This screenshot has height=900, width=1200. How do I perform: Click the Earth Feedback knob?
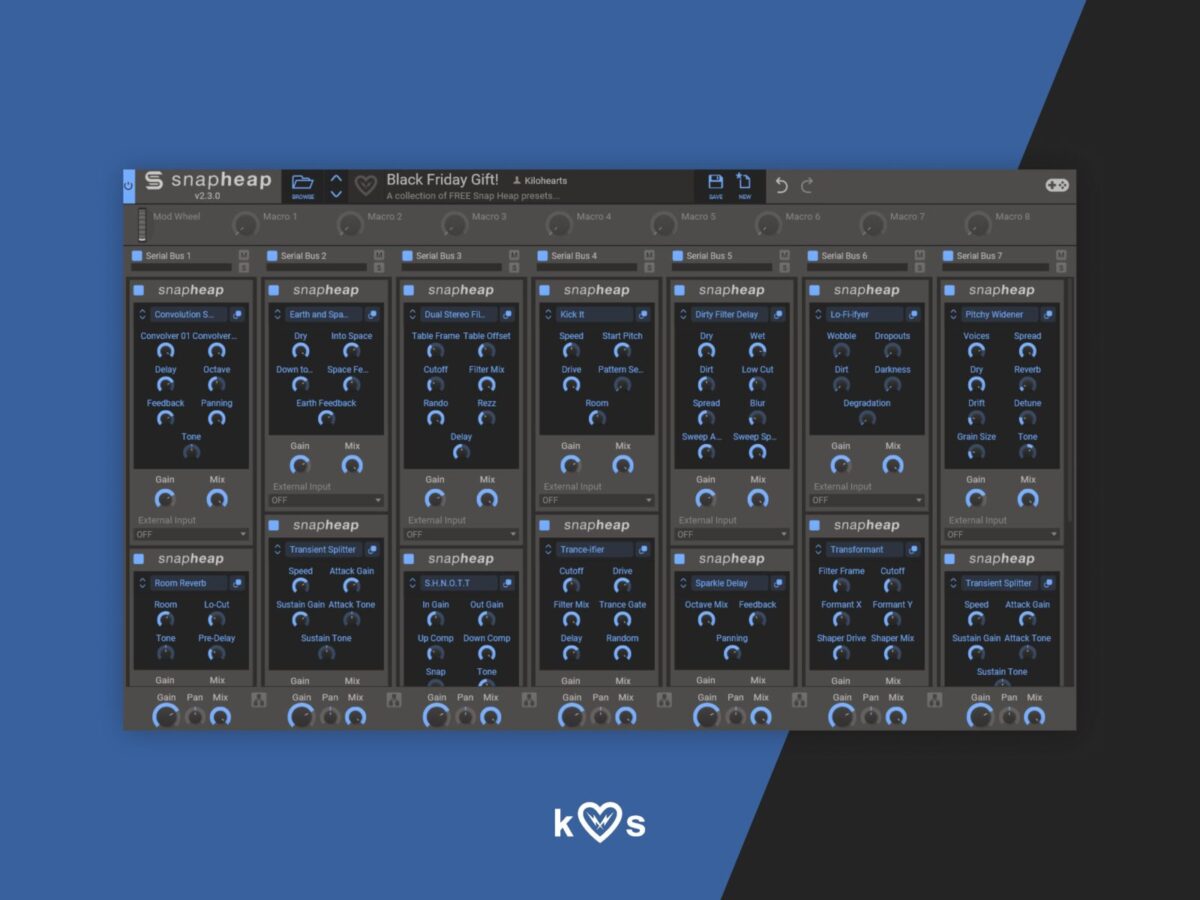pyautogui.click(x=326, y=418)
